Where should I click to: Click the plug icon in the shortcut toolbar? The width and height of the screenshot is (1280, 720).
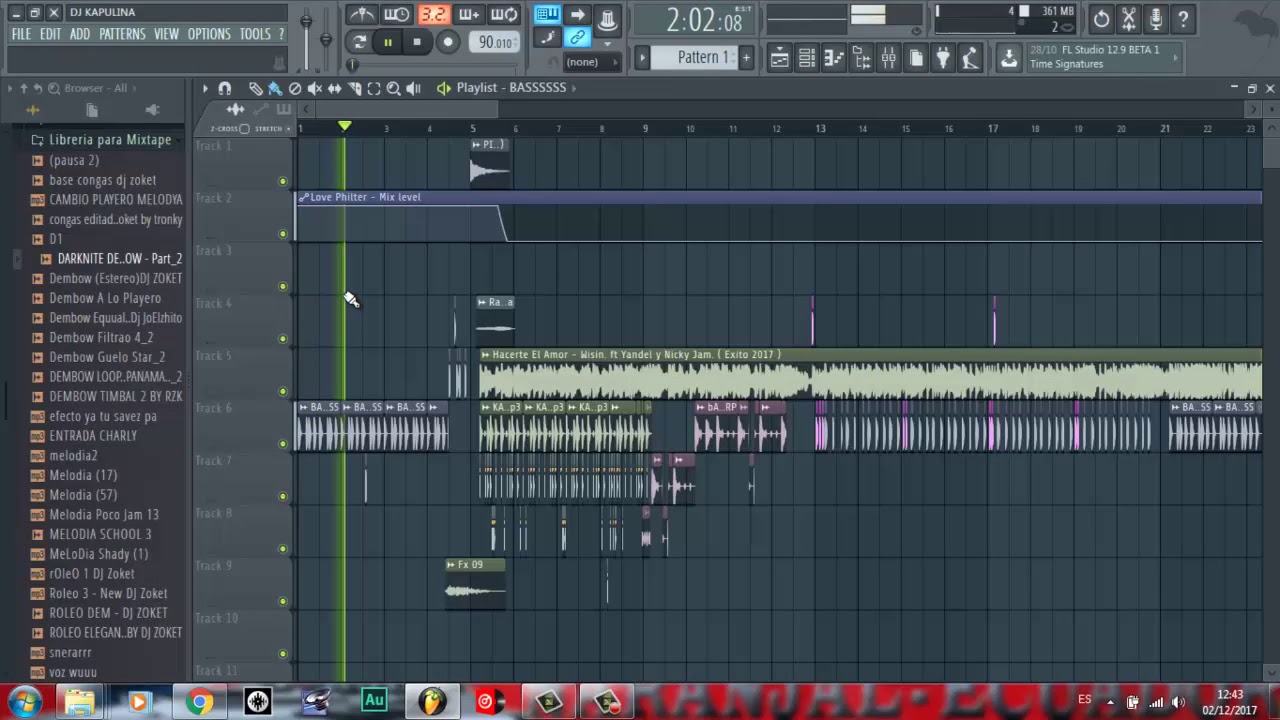(942, 58)
